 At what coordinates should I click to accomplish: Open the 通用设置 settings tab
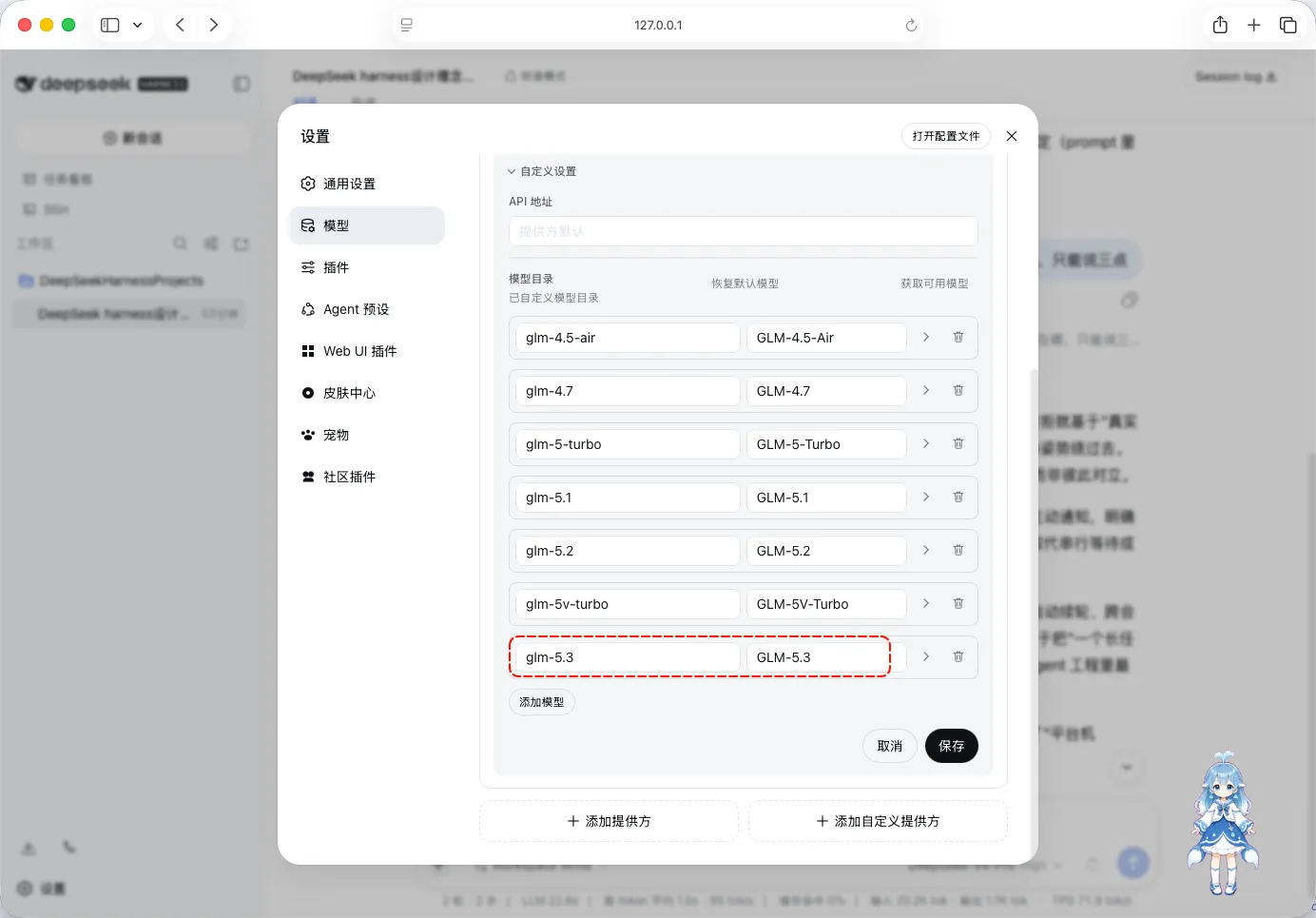pyautogui.click(x=367, y=184)
